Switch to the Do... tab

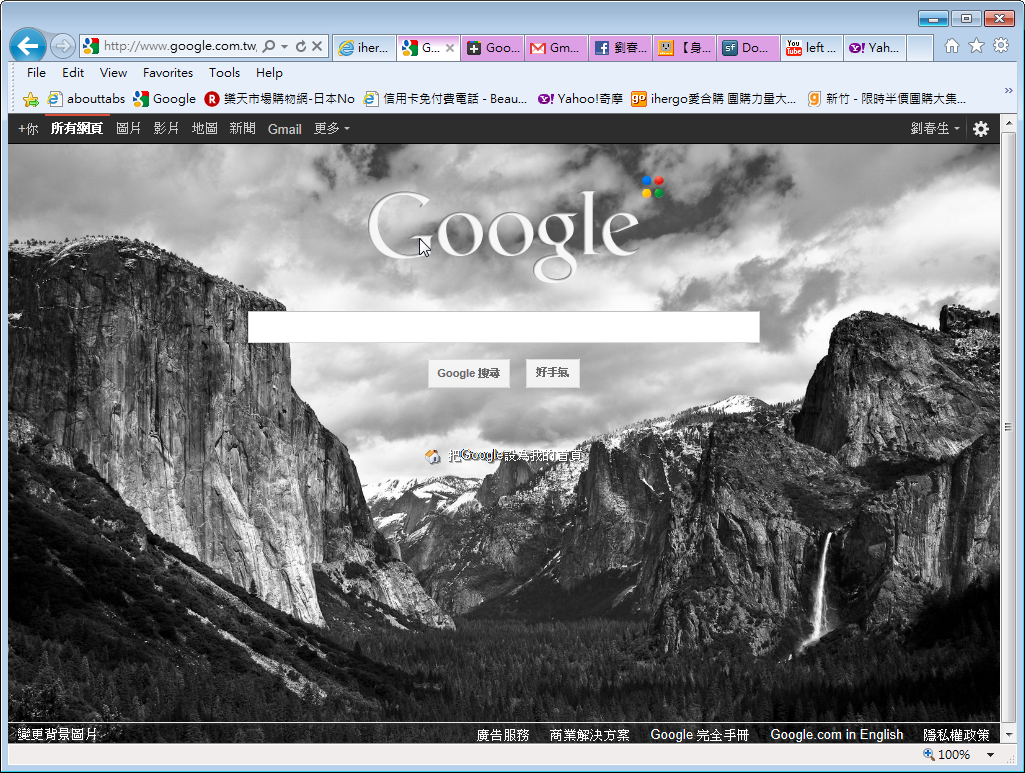pos(748,48)
